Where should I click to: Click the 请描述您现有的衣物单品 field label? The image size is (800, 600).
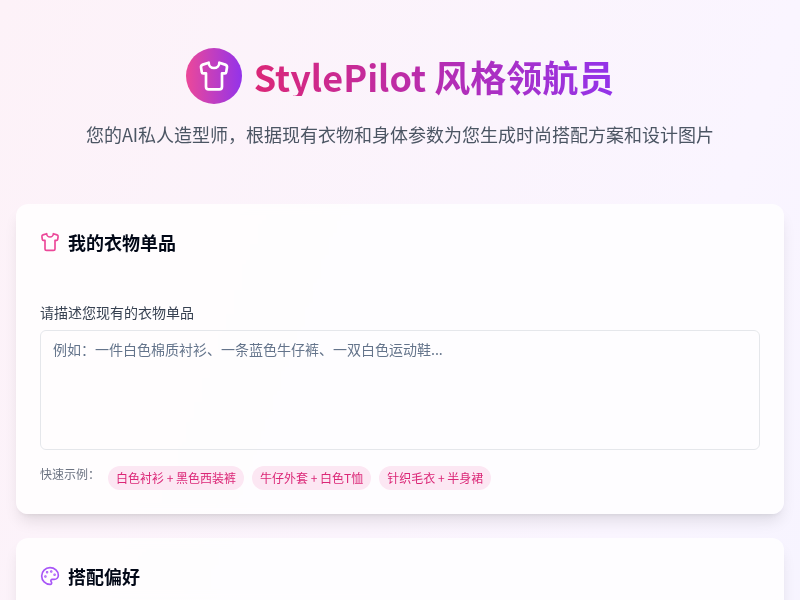click(x=117, y=313)
